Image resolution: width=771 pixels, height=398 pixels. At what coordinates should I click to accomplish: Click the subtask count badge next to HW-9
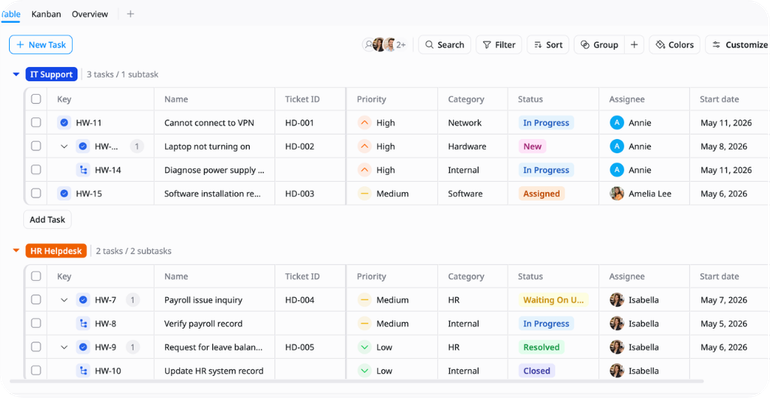pyautogui.click(x=133, y=347)
